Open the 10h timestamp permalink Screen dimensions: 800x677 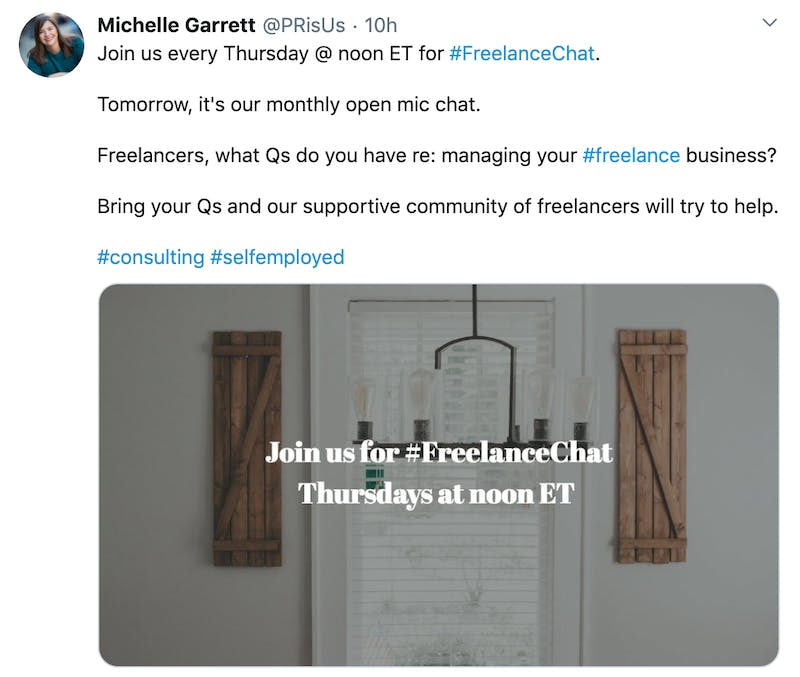click(381, 25)
